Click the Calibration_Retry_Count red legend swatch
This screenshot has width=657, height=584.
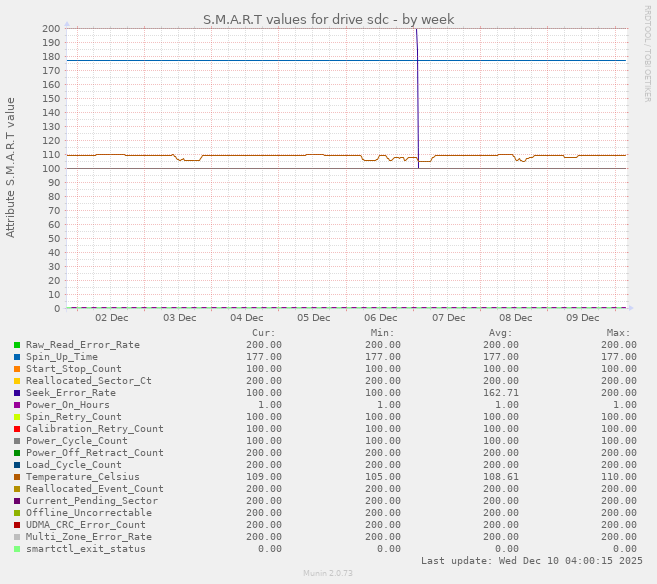tap(17, 429)
